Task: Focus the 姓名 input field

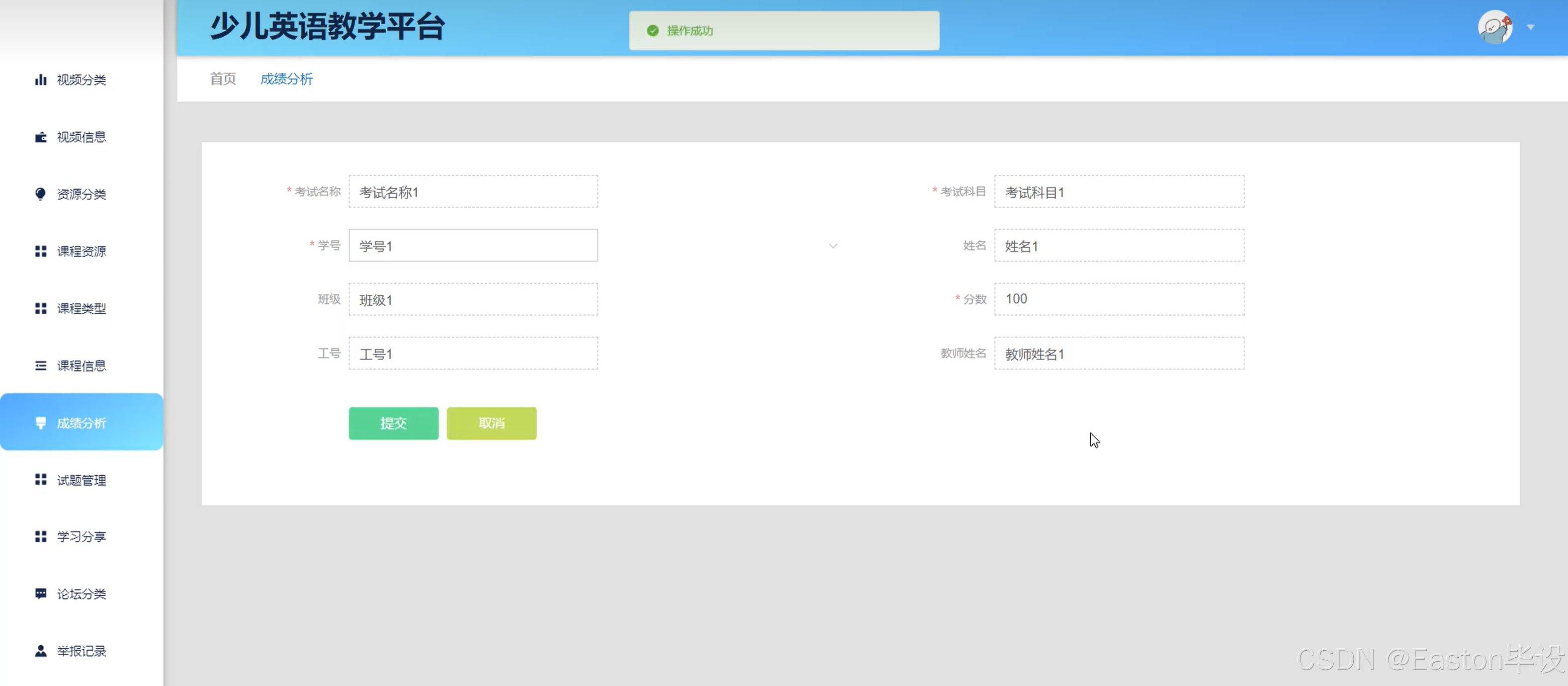Action: pos(1119,245)
